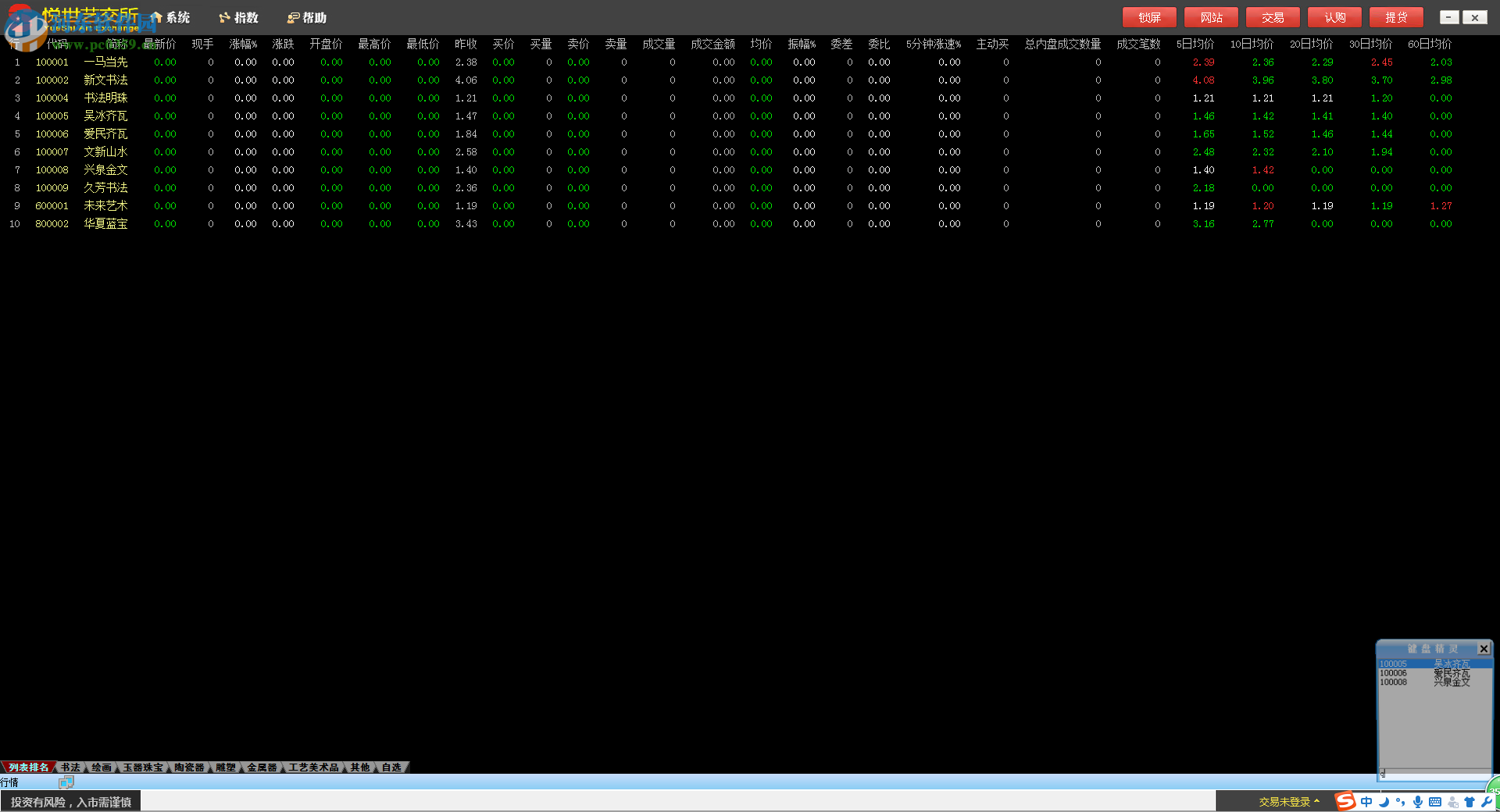Switch to the 列表排名 tab

(x=29, y=767)
